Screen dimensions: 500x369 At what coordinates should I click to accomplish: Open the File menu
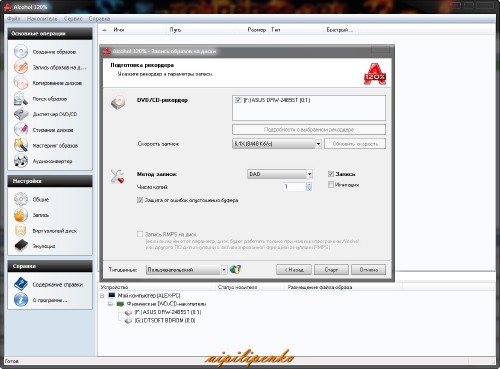pos(14,19)
